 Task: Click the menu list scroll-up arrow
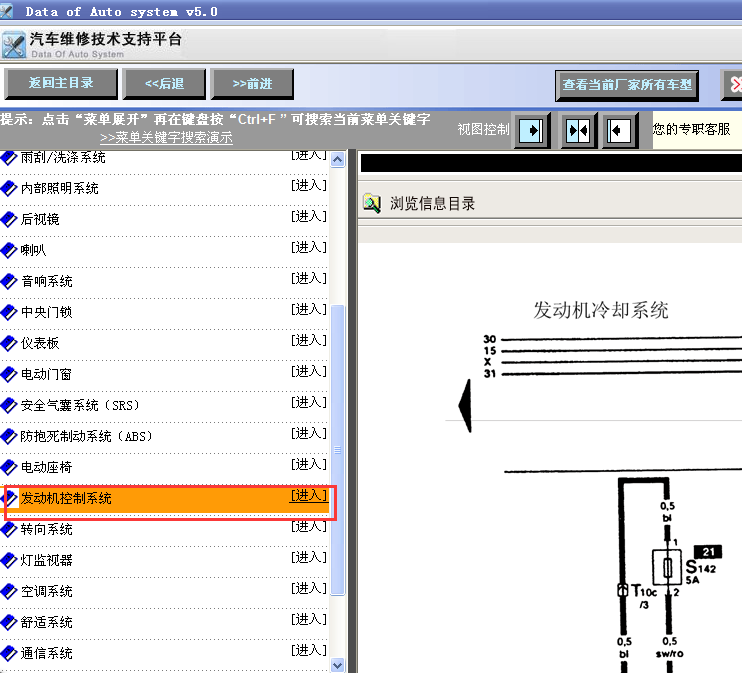(337, 159)
